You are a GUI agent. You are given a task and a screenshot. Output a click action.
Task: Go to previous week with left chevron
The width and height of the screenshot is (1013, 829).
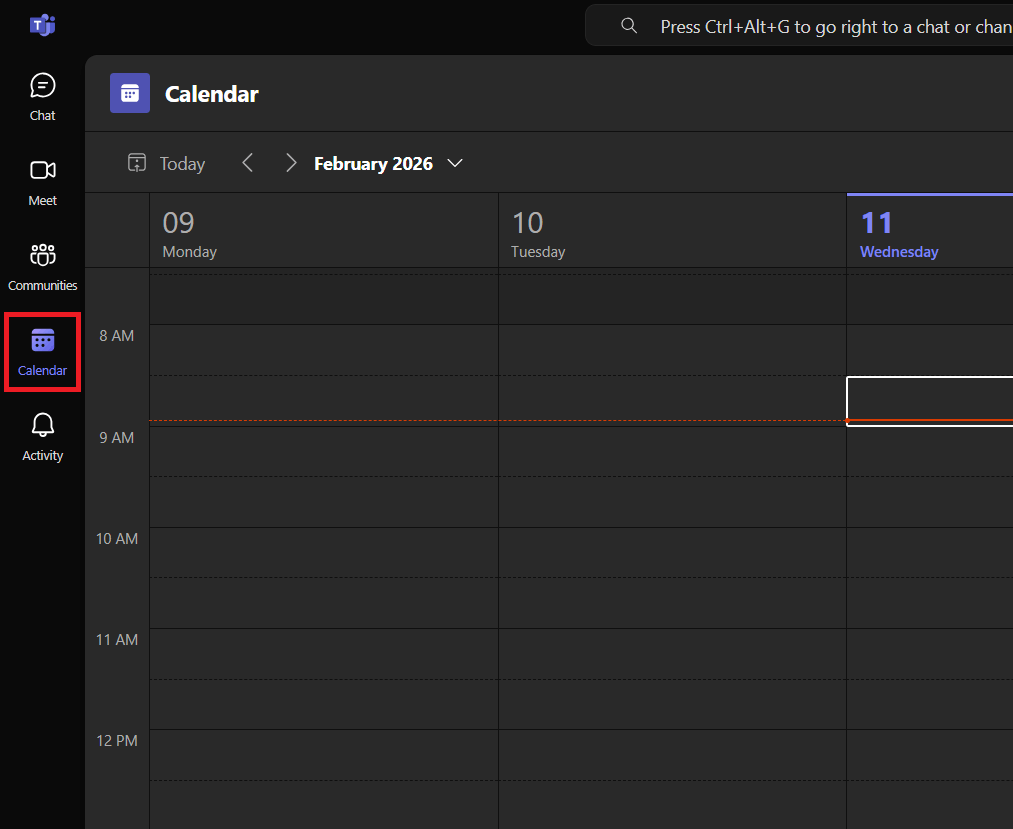pyautogui.click(x=248, y=163)
